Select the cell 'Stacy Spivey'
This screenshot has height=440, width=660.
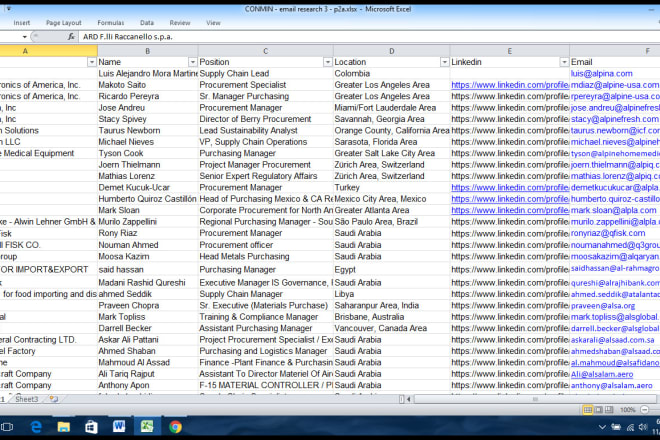[x=148, y=119]
